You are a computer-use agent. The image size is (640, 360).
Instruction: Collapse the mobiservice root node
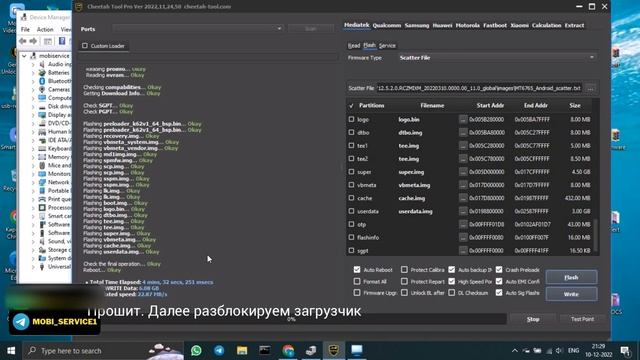point(24,56)
